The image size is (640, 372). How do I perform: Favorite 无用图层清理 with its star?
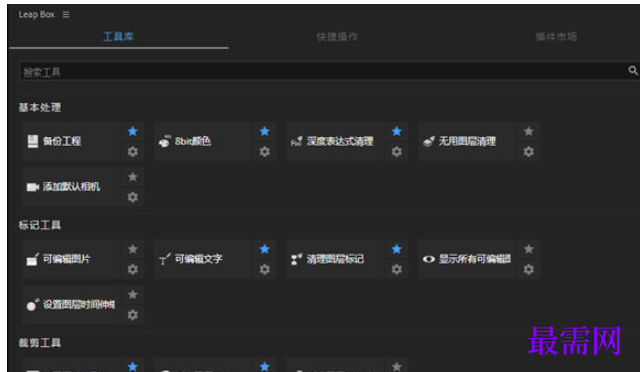point(529,131)
